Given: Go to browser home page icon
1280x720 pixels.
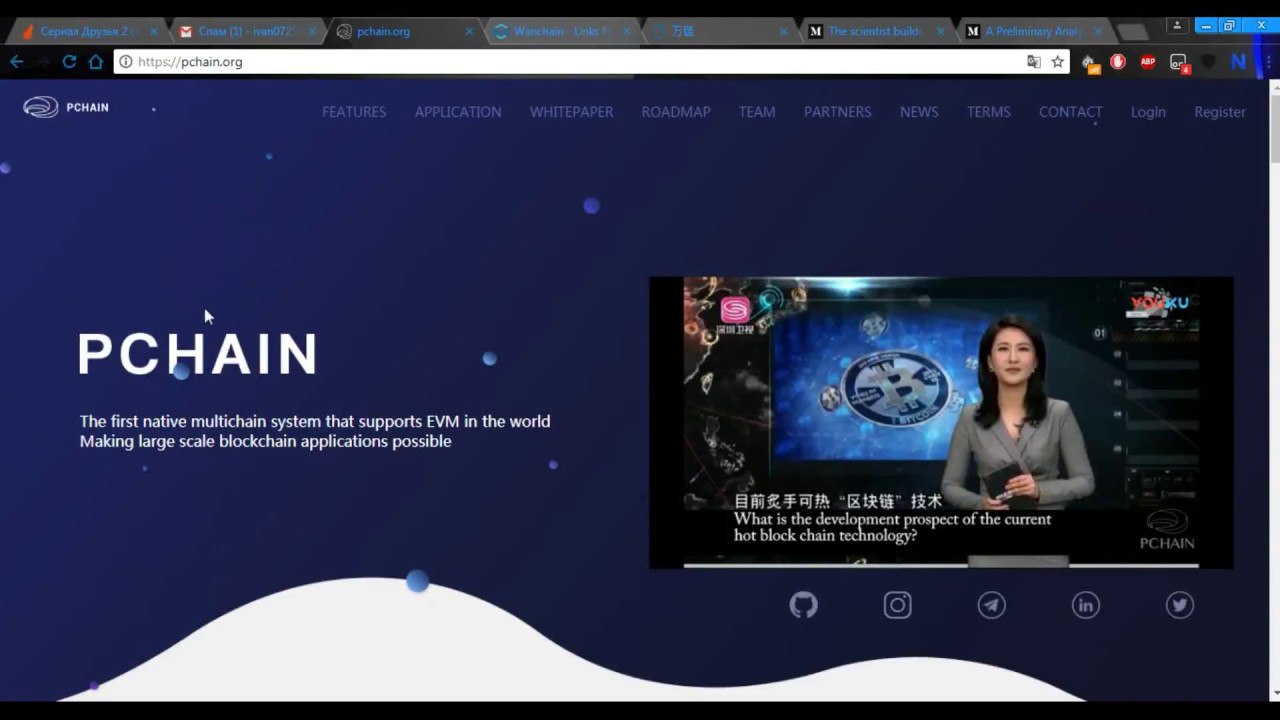Looking at the screenshot, I should pyautogui.click(x=95, y=62).
